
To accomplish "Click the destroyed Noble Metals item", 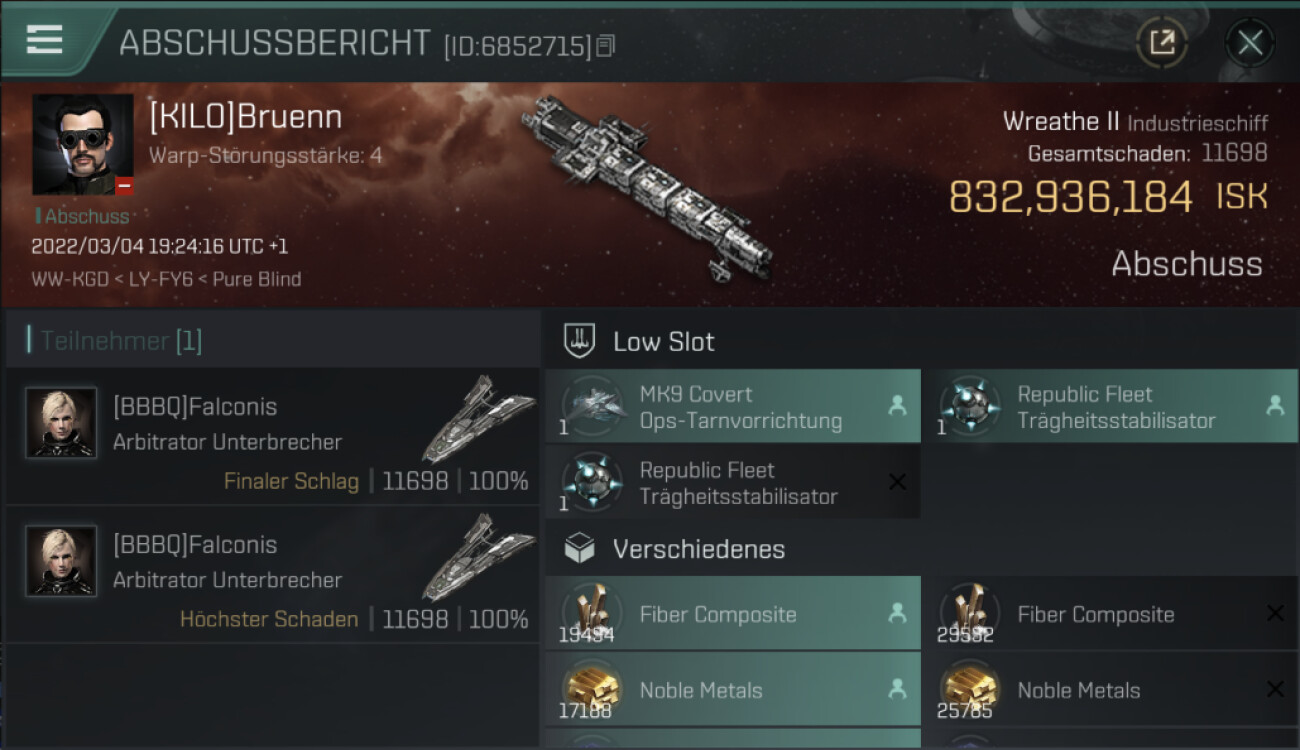I will point(1110,689).
